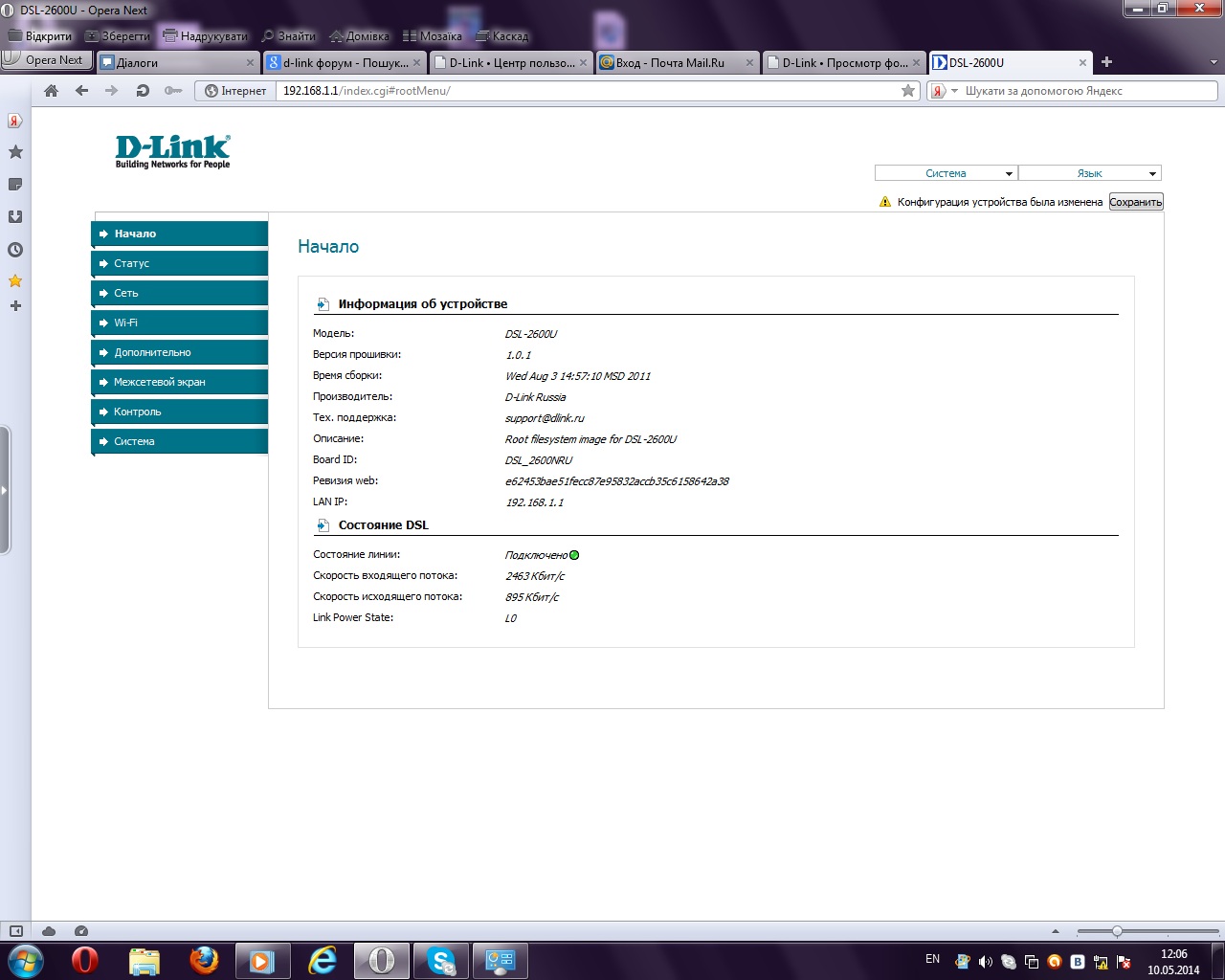Open the Yandex search engine dropdown
This screenshot has width=1225, height=980.
[x=944, y=91]
